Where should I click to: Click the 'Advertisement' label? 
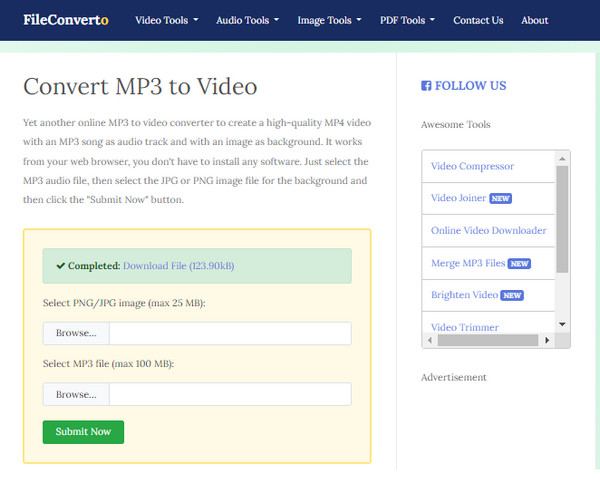454,377
